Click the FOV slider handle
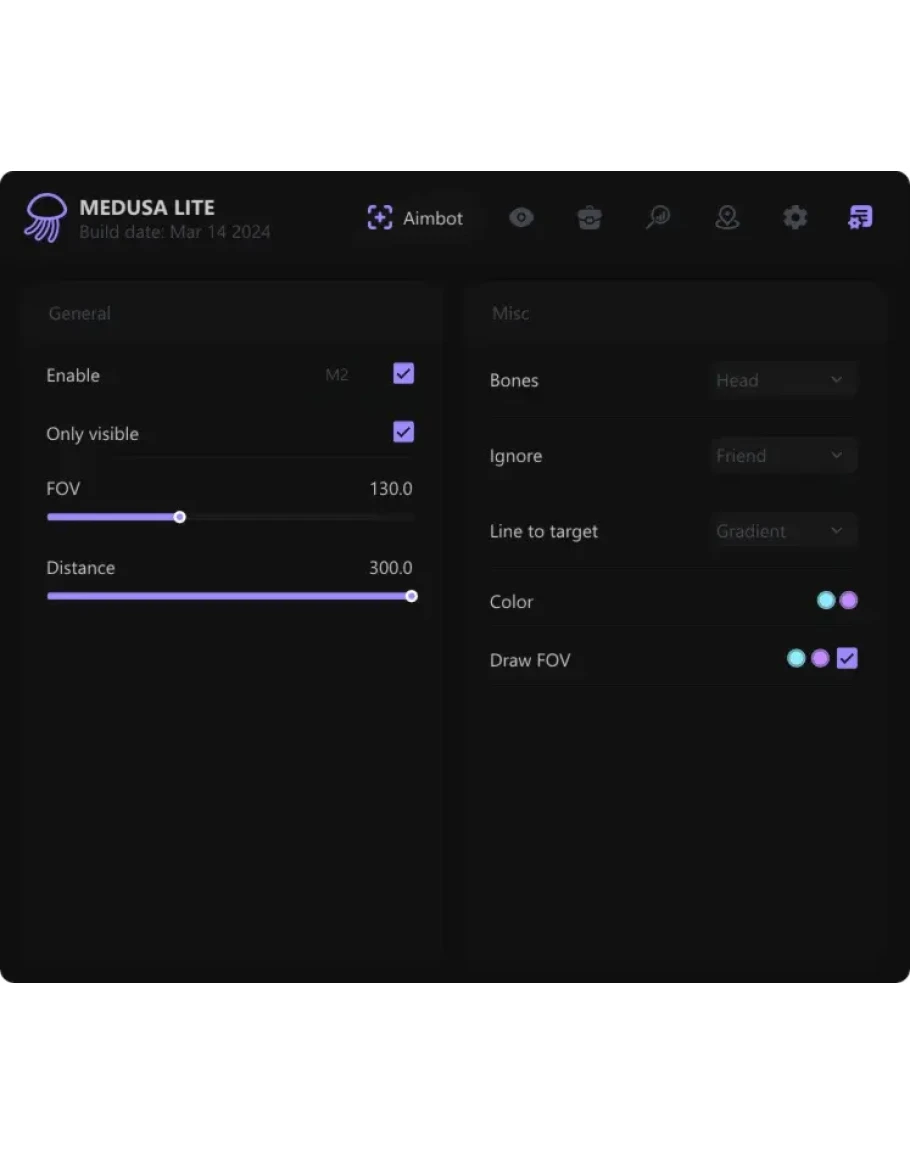 tap(180, 517)
